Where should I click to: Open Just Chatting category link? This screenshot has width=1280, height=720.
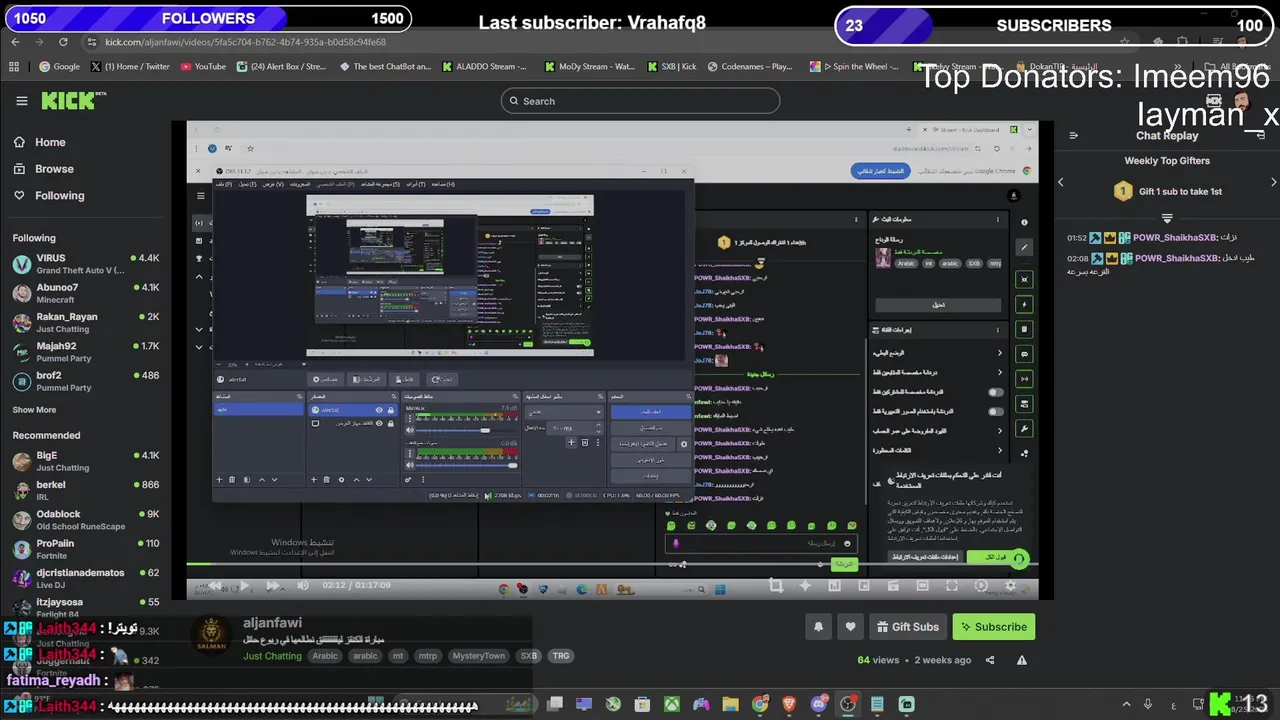[272, 656]
